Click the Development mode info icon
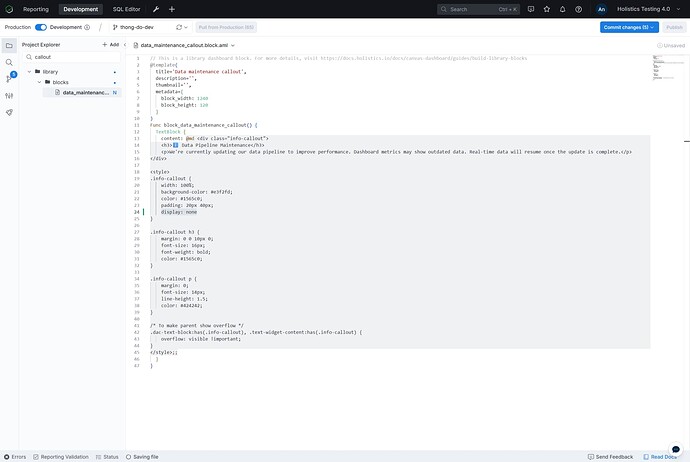The height and width of the screenshot is (462, 690). click(87, 27)
